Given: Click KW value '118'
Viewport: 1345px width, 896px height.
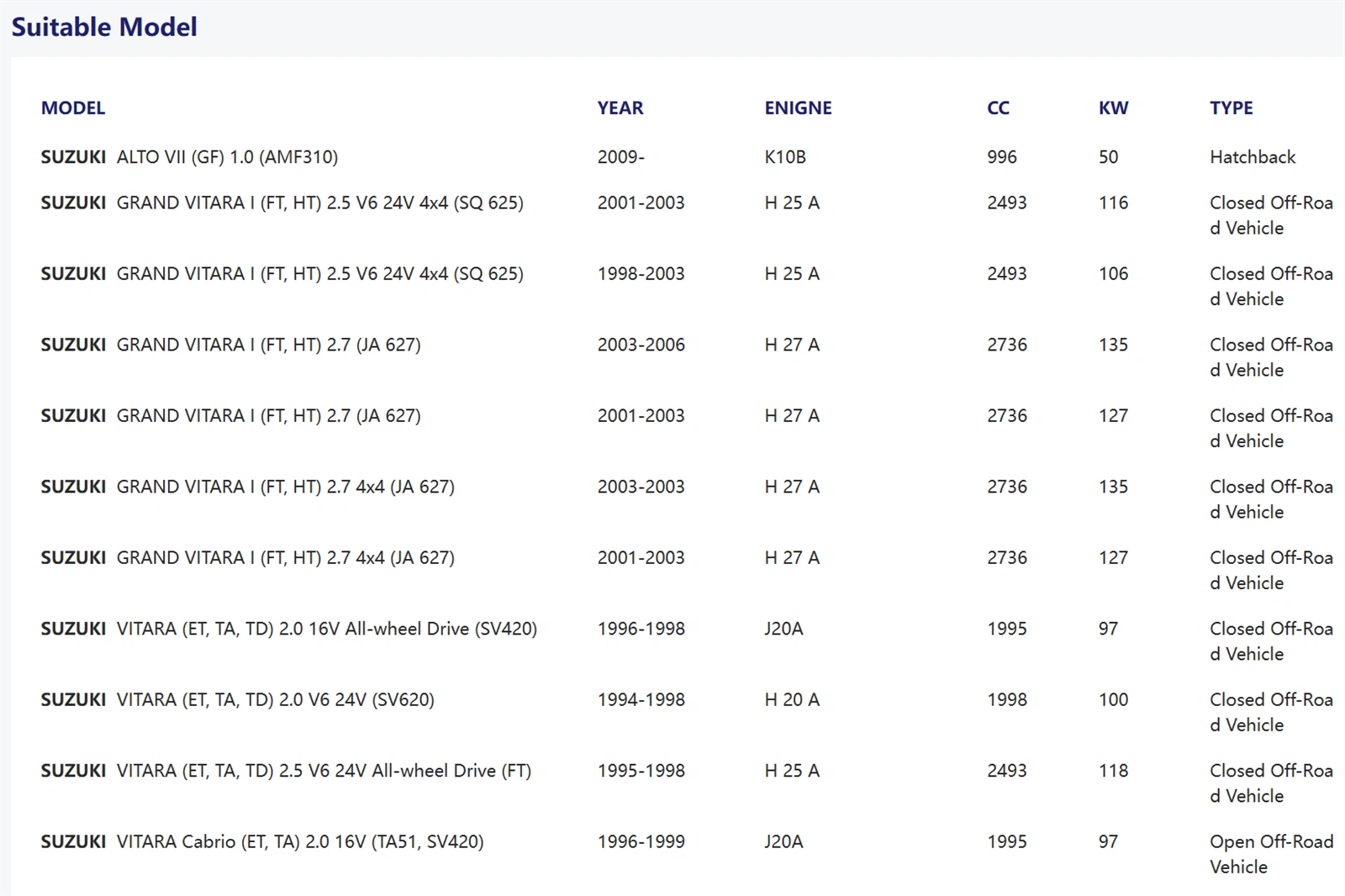Looking at the screenshot, I should click(x=1113, y=771).
